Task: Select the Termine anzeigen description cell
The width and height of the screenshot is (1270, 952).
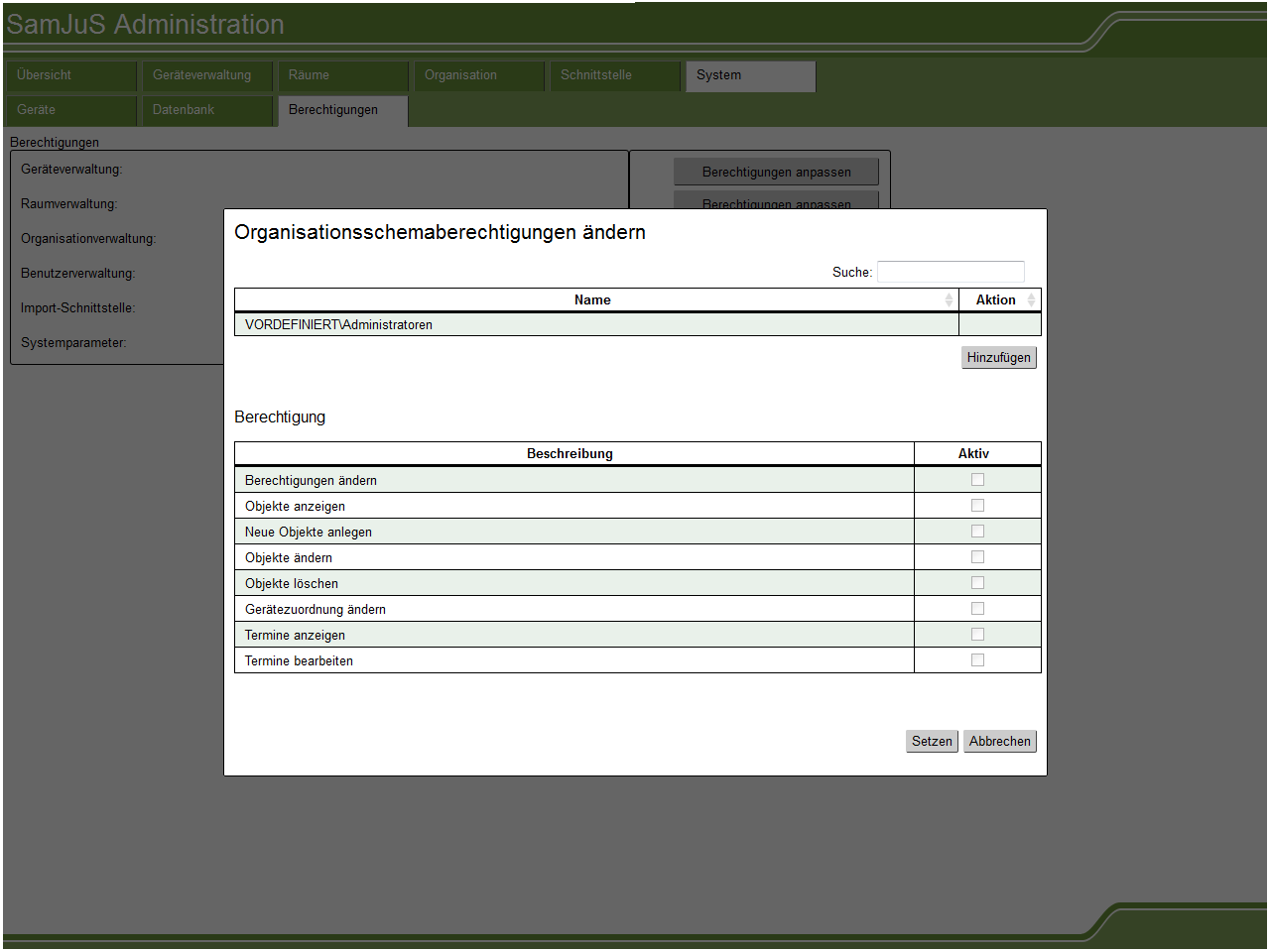Action: pyautogui.click(x=574, y=635)
